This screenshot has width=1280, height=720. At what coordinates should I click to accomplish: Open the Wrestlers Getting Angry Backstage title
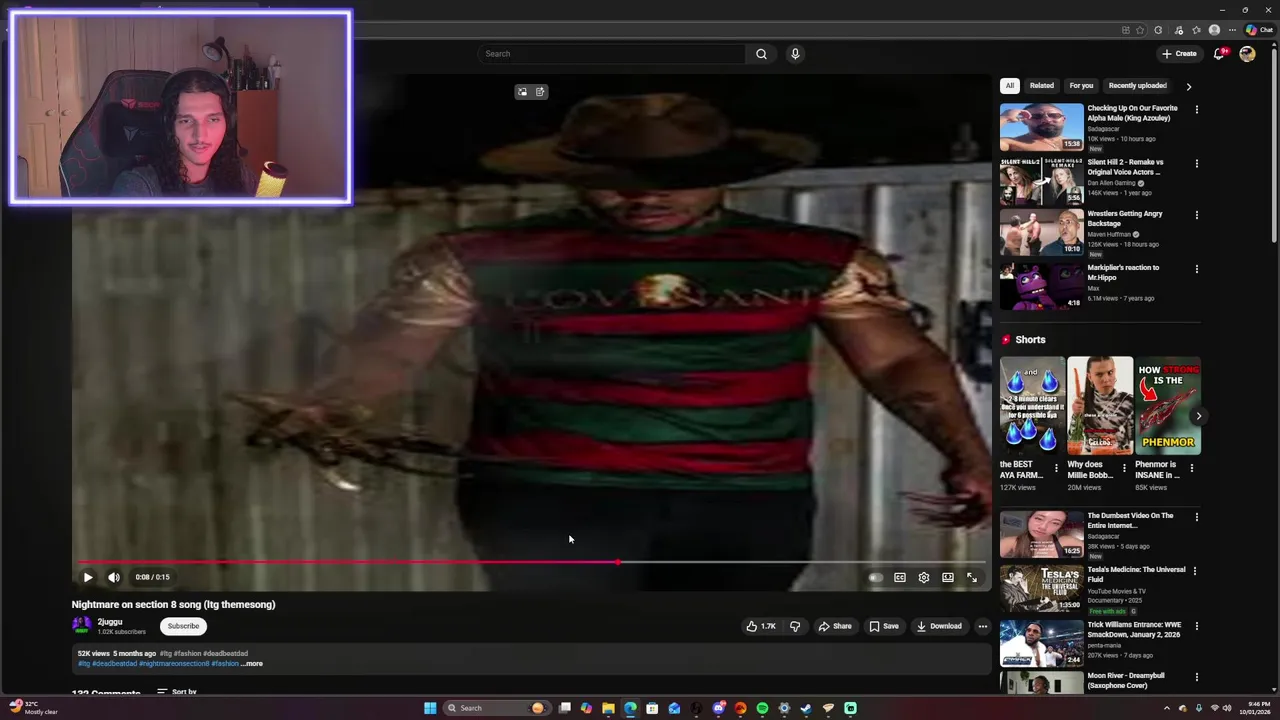coord(1125,219)
